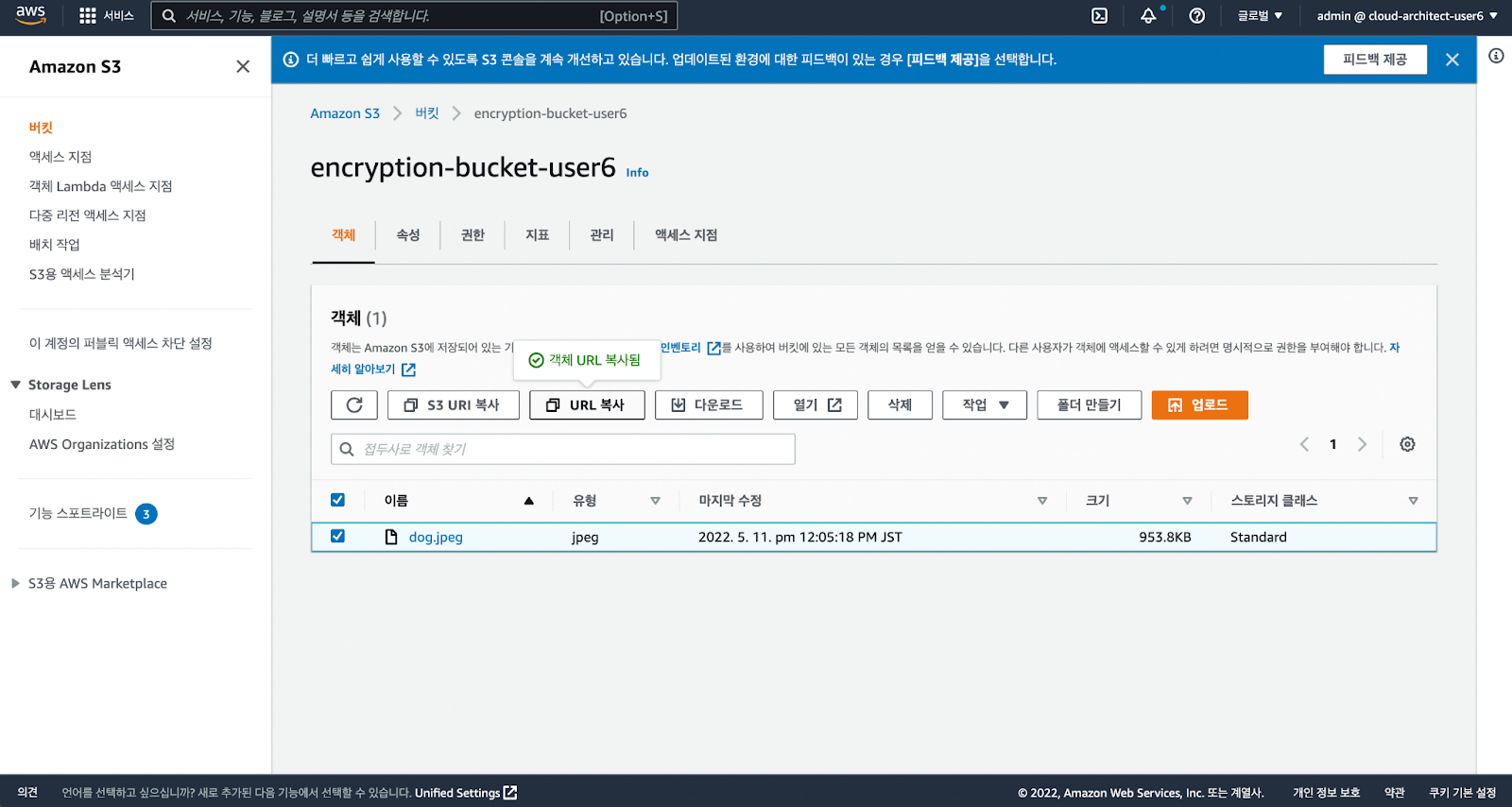
Task: Open 이 계정의 퍼블릭 액세스 차단 설정
Action: click(120, 343)
